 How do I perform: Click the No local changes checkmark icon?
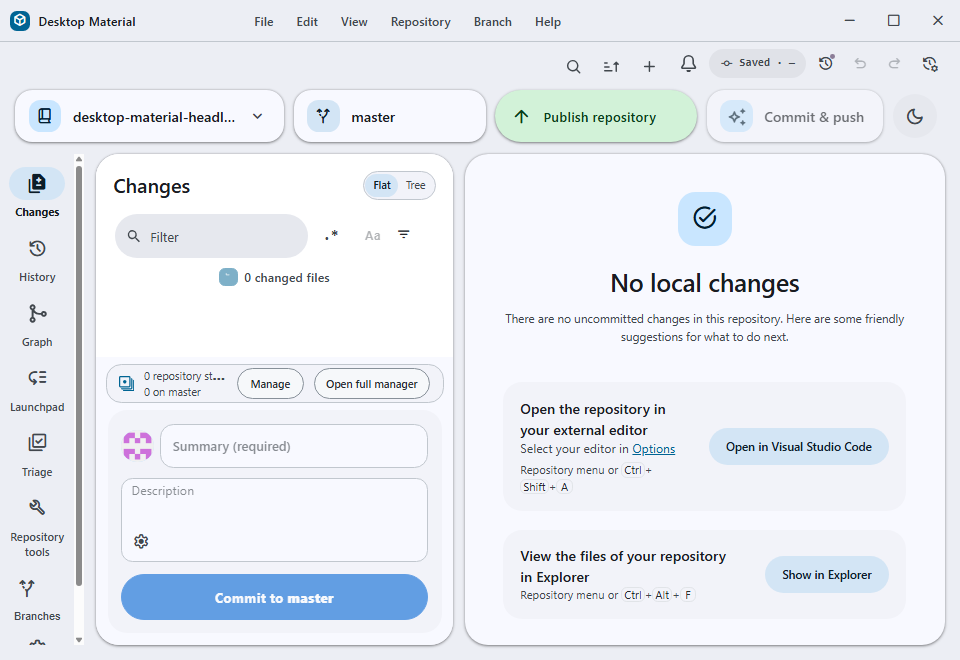(705, 219)
